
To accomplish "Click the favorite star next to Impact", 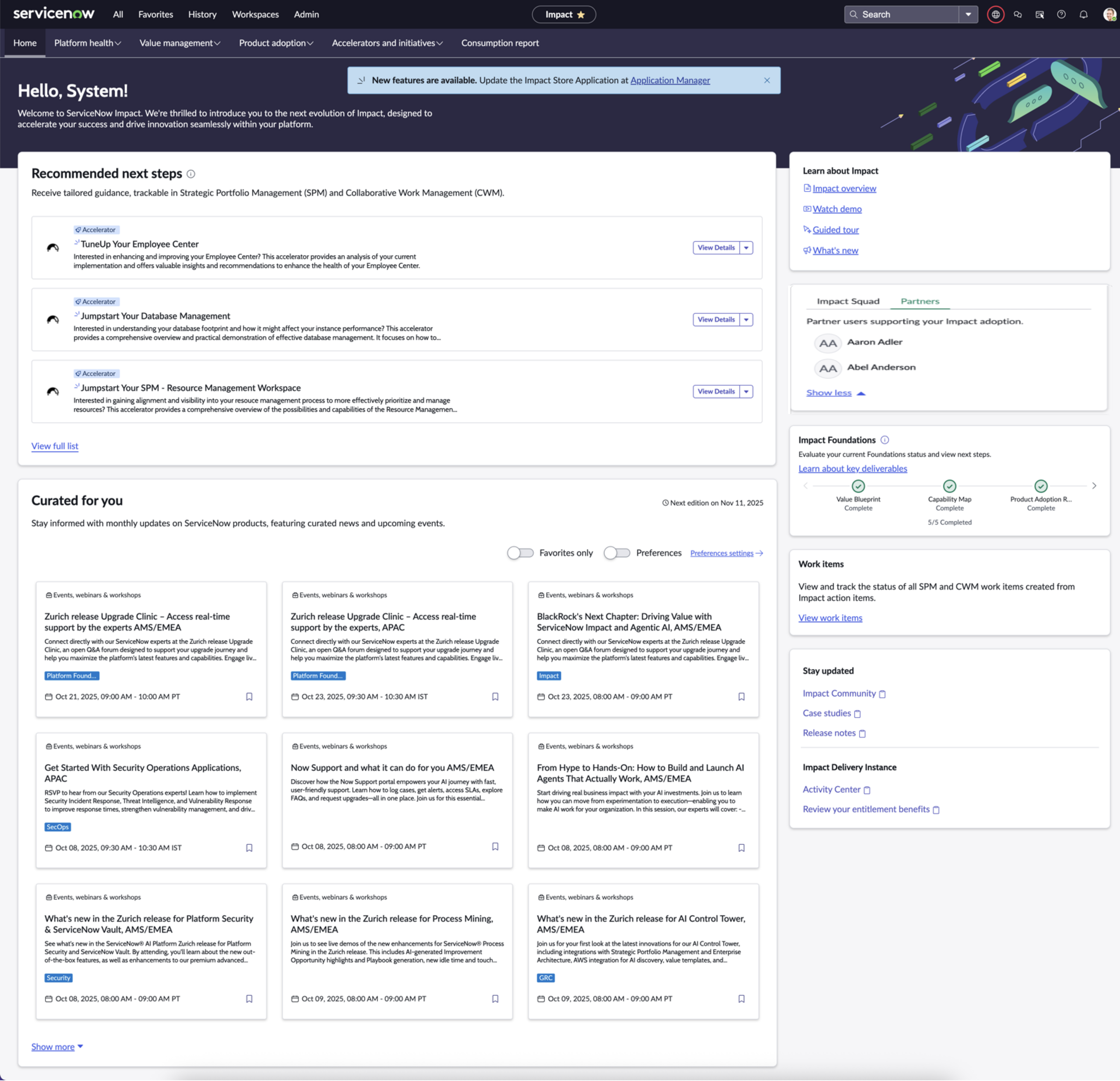I will tap(581, 15).
